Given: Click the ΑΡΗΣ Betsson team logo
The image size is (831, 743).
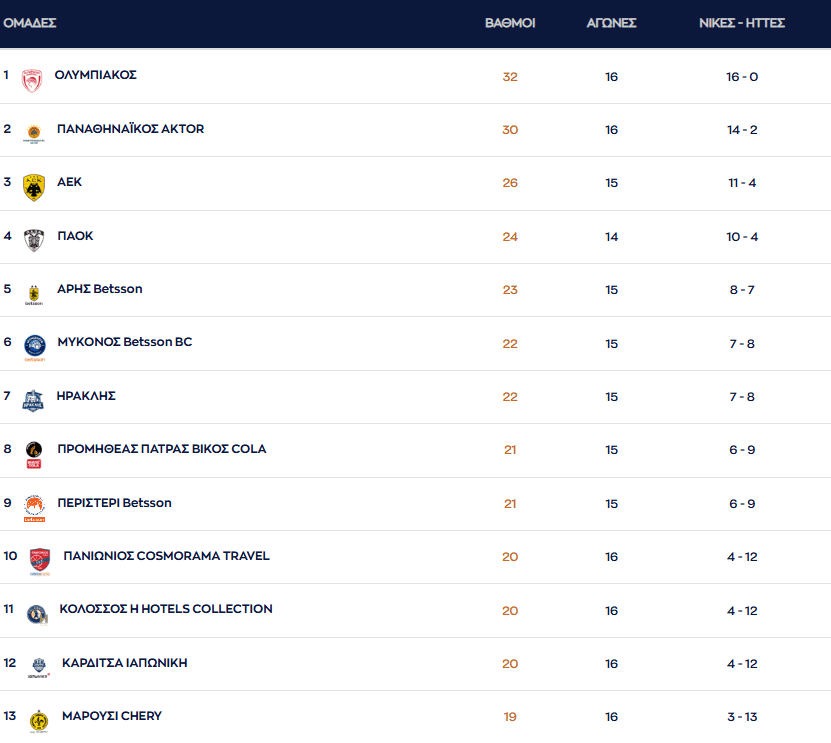Looking at the screenshot, I should (34, 294).
